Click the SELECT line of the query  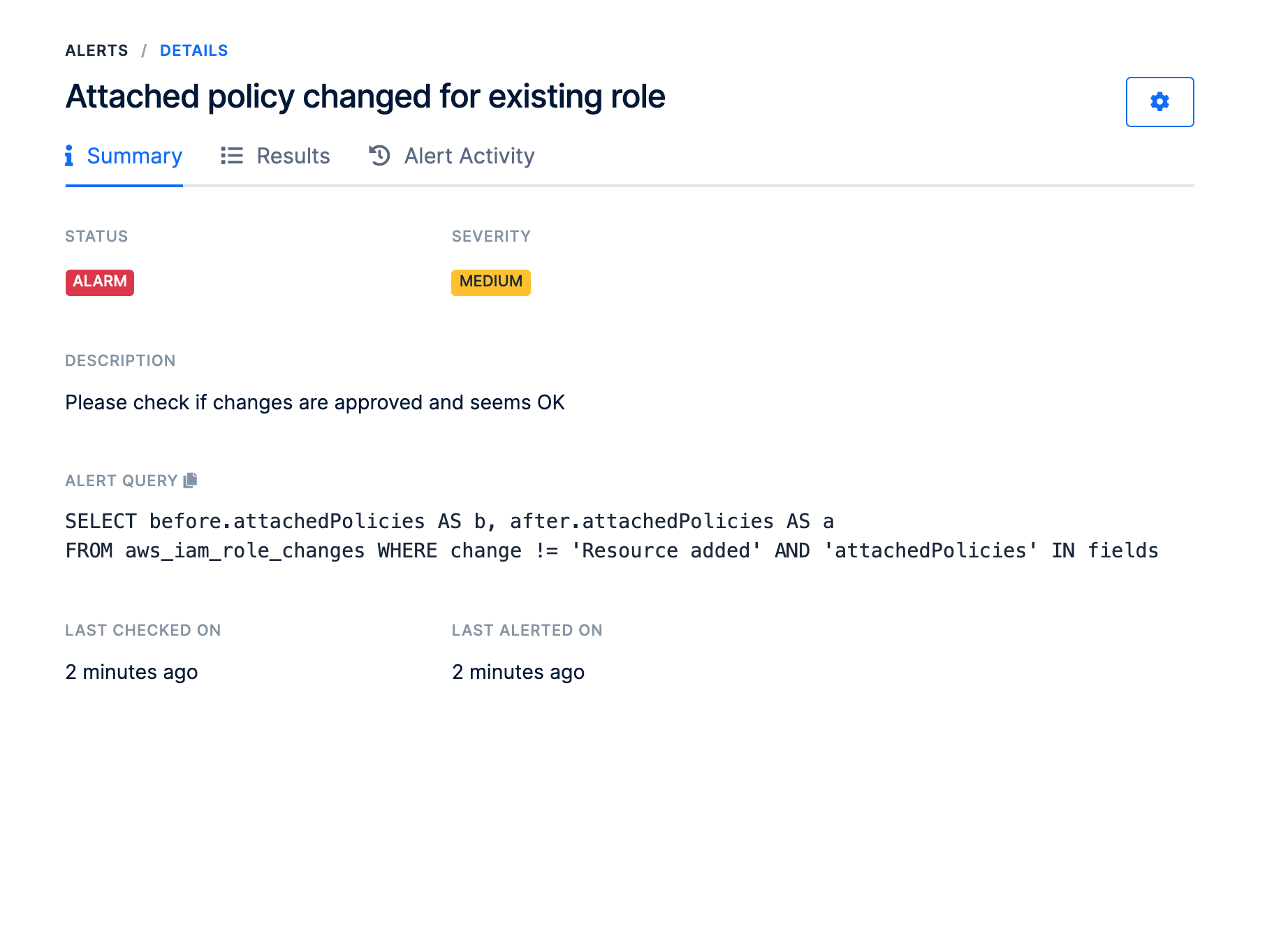point(448,521)
